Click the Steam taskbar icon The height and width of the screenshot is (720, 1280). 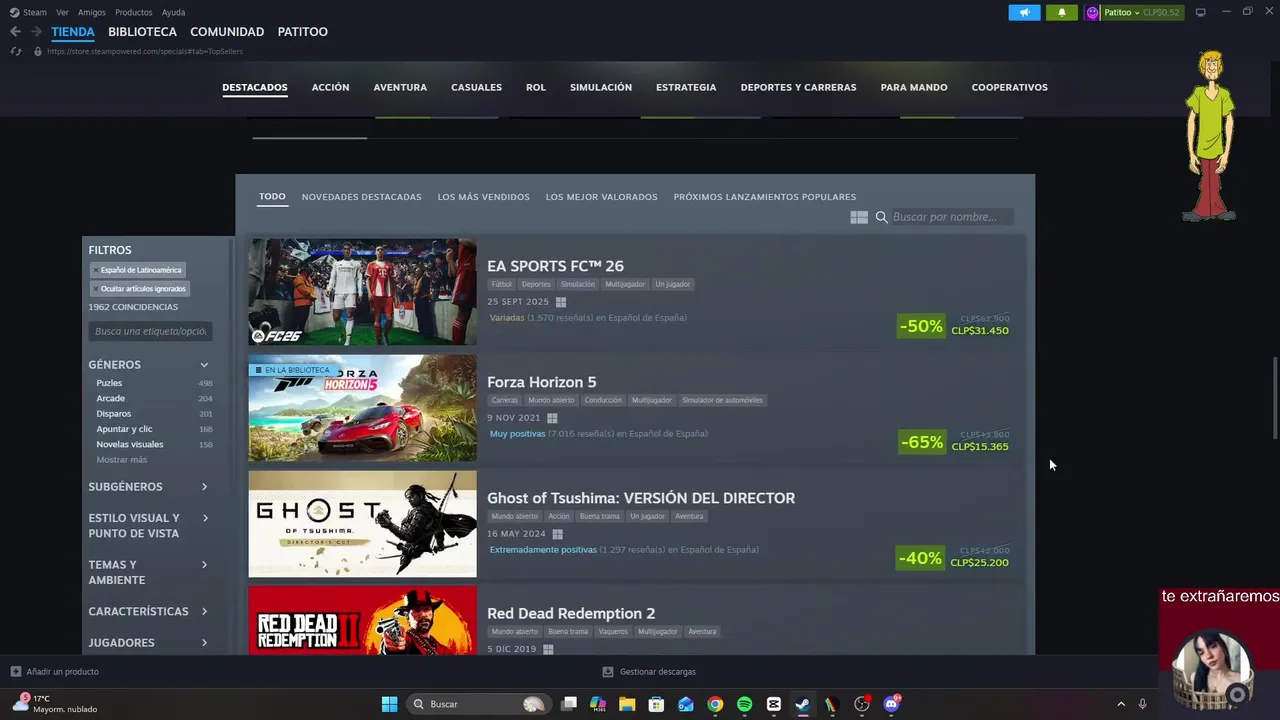(x=802, y=704)
